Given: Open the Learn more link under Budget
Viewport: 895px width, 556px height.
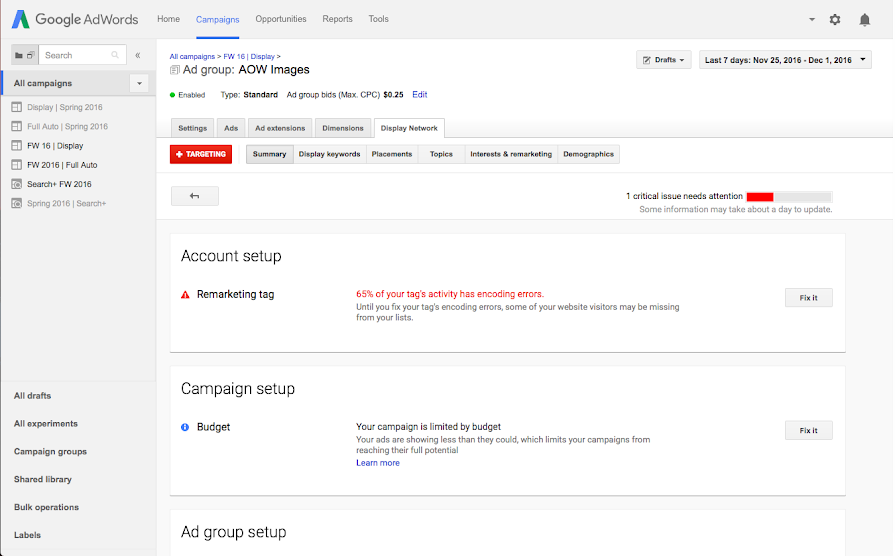Looking at the screenshot, I should (378, 463).
